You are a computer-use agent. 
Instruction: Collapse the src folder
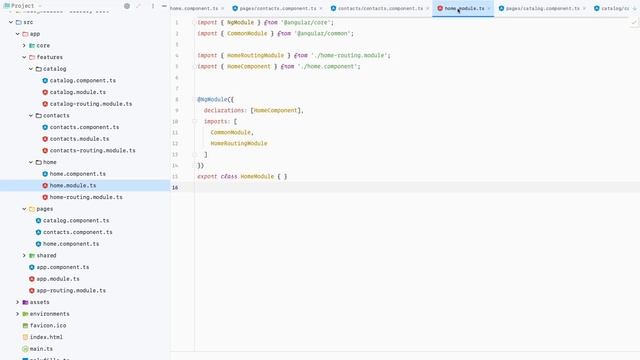[11, 22]
